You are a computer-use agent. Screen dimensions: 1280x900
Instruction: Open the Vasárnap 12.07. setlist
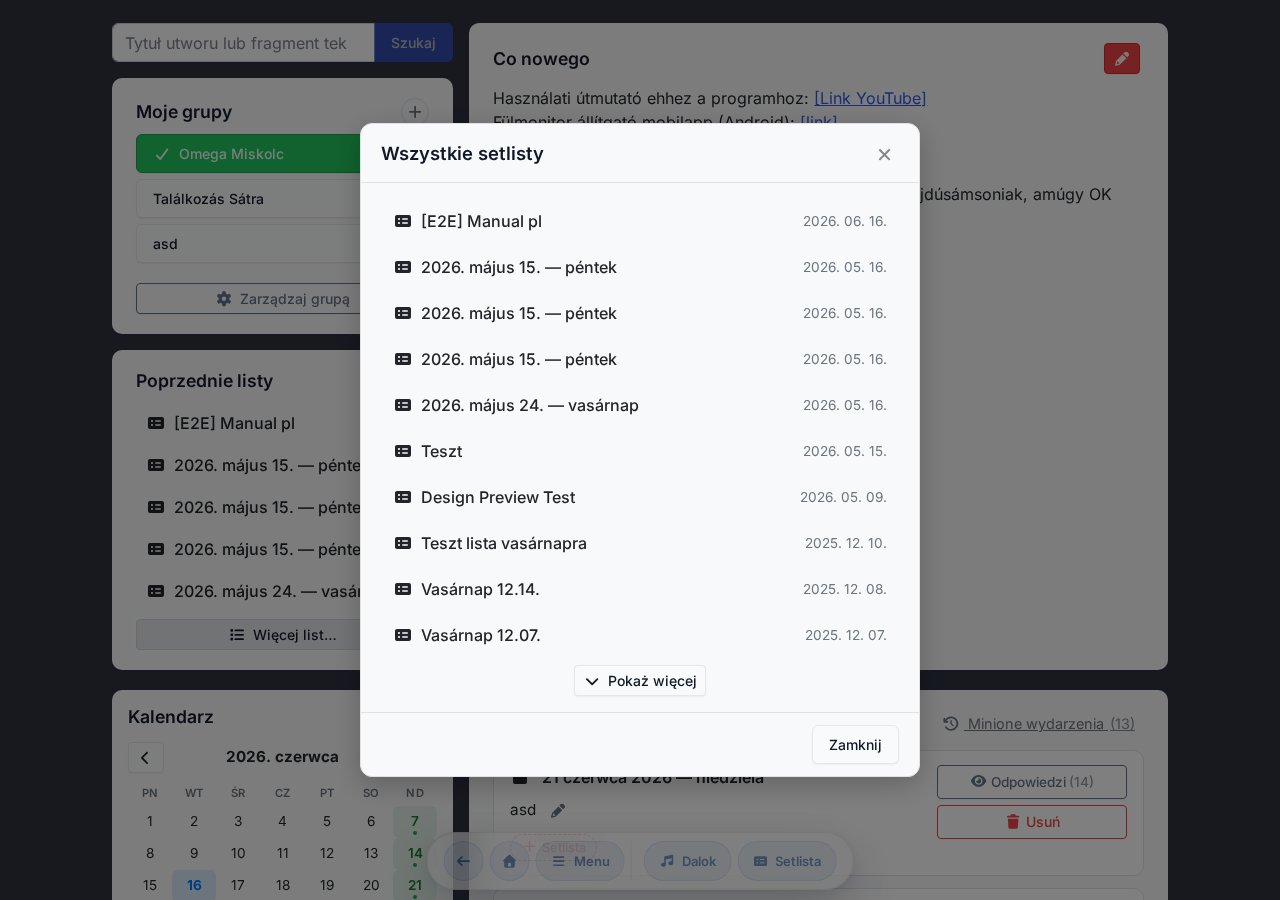[640, 635]
